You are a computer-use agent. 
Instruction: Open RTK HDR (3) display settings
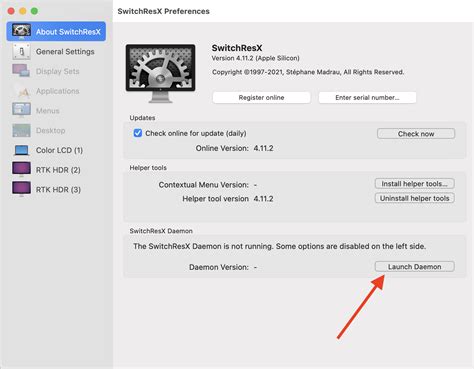56,189
